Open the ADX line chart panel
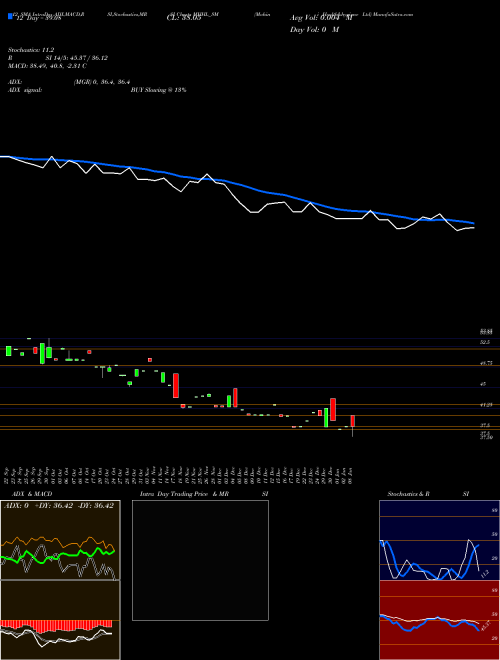This screenshot has height=660, width=500. click(x=60, y=540)
